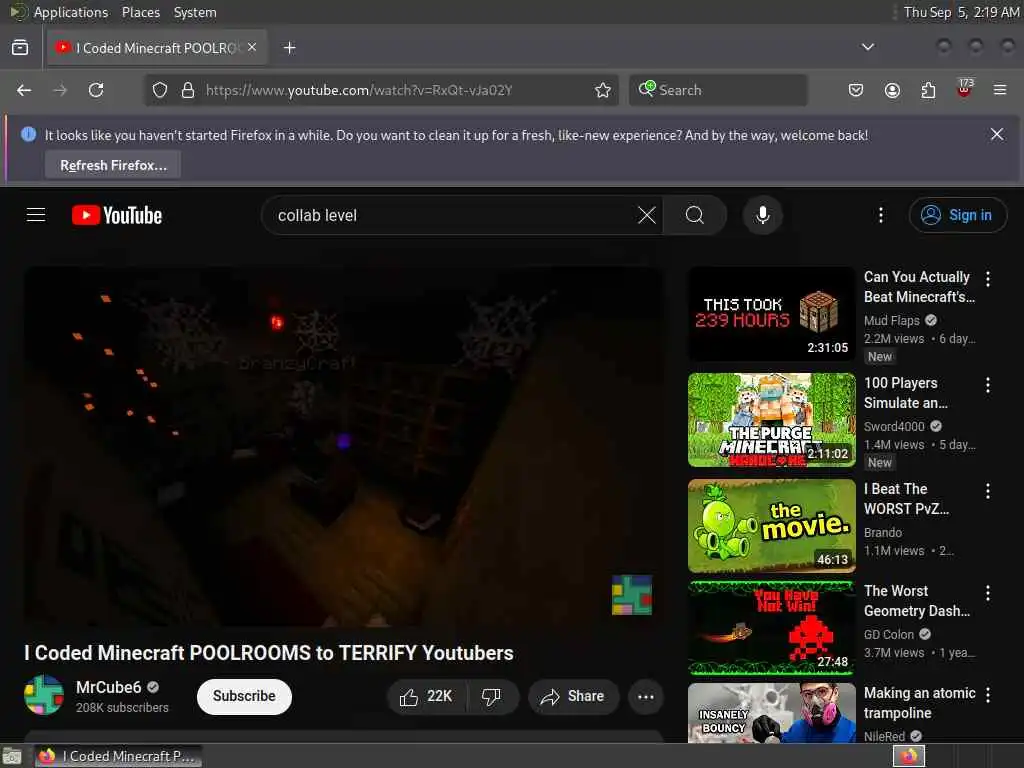Image resolution: width=1024 pixels, height=768 pixels.
Task: Expand the list all tabs chevron
Action: 867,47
